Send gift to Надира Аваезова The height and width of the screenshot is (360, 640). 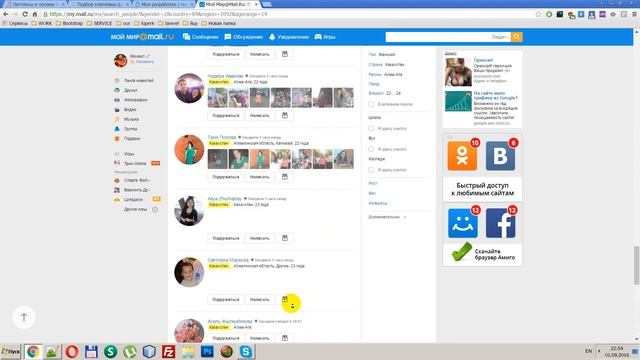tap(284, 116)
